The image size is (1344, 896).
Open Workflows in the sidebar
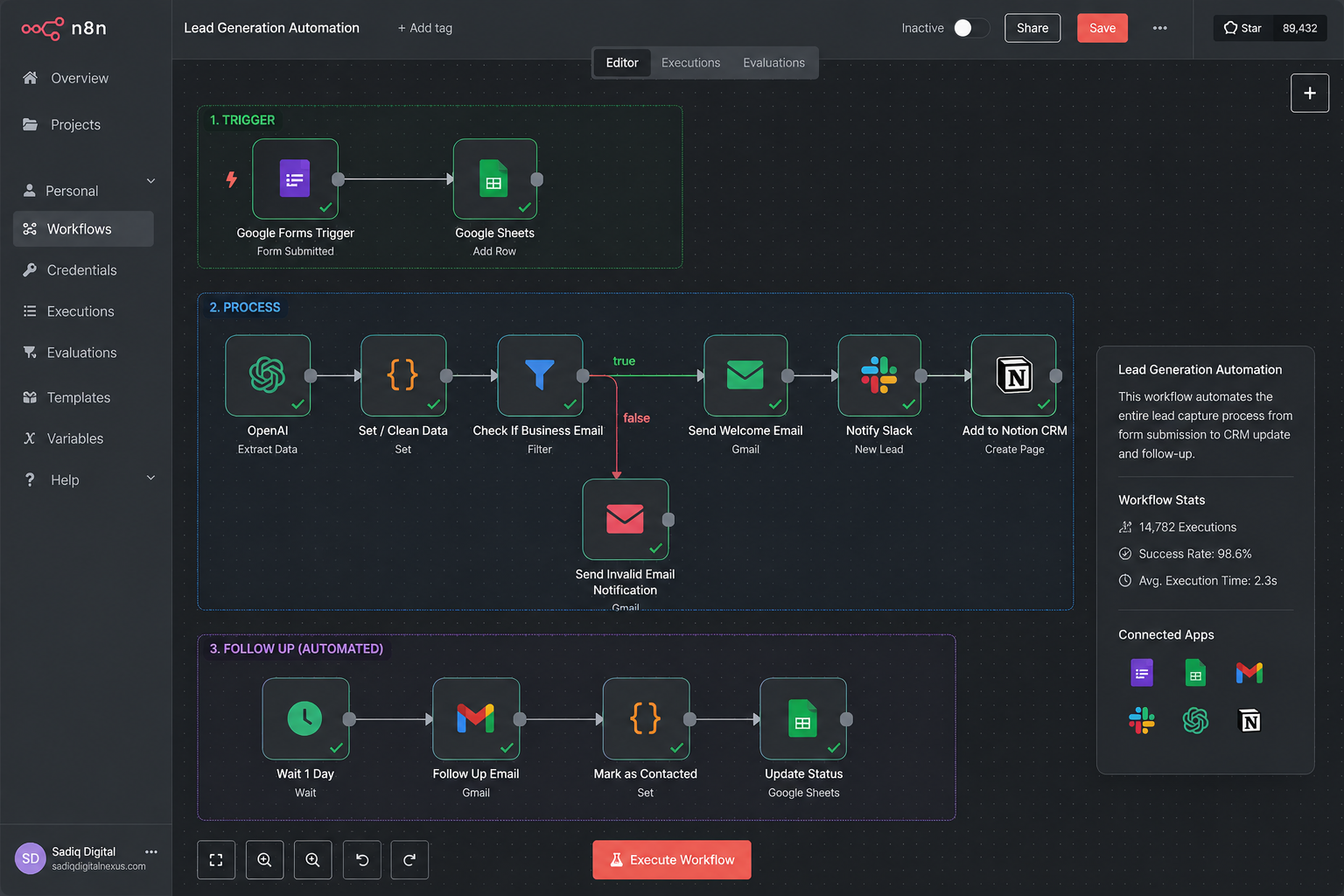[x=83, y=228]
